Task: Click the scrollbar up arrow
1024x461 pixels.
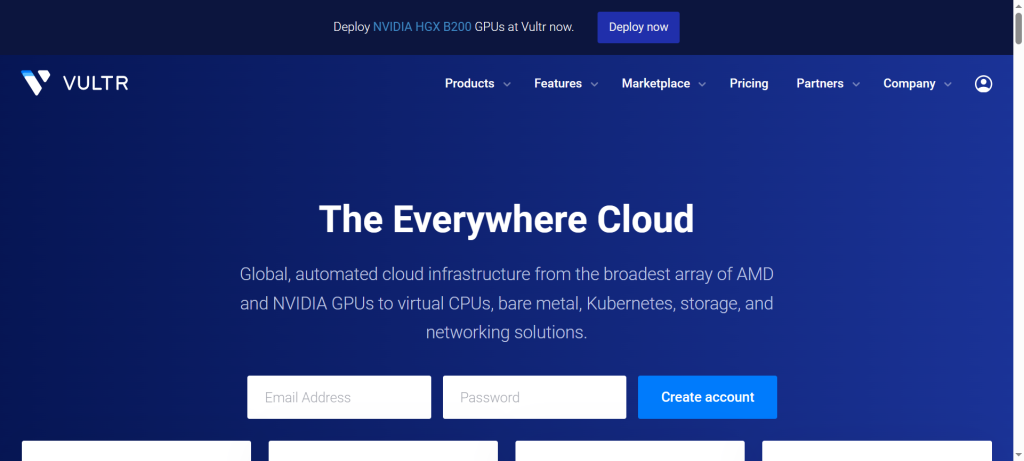Action: (1018, 5)
